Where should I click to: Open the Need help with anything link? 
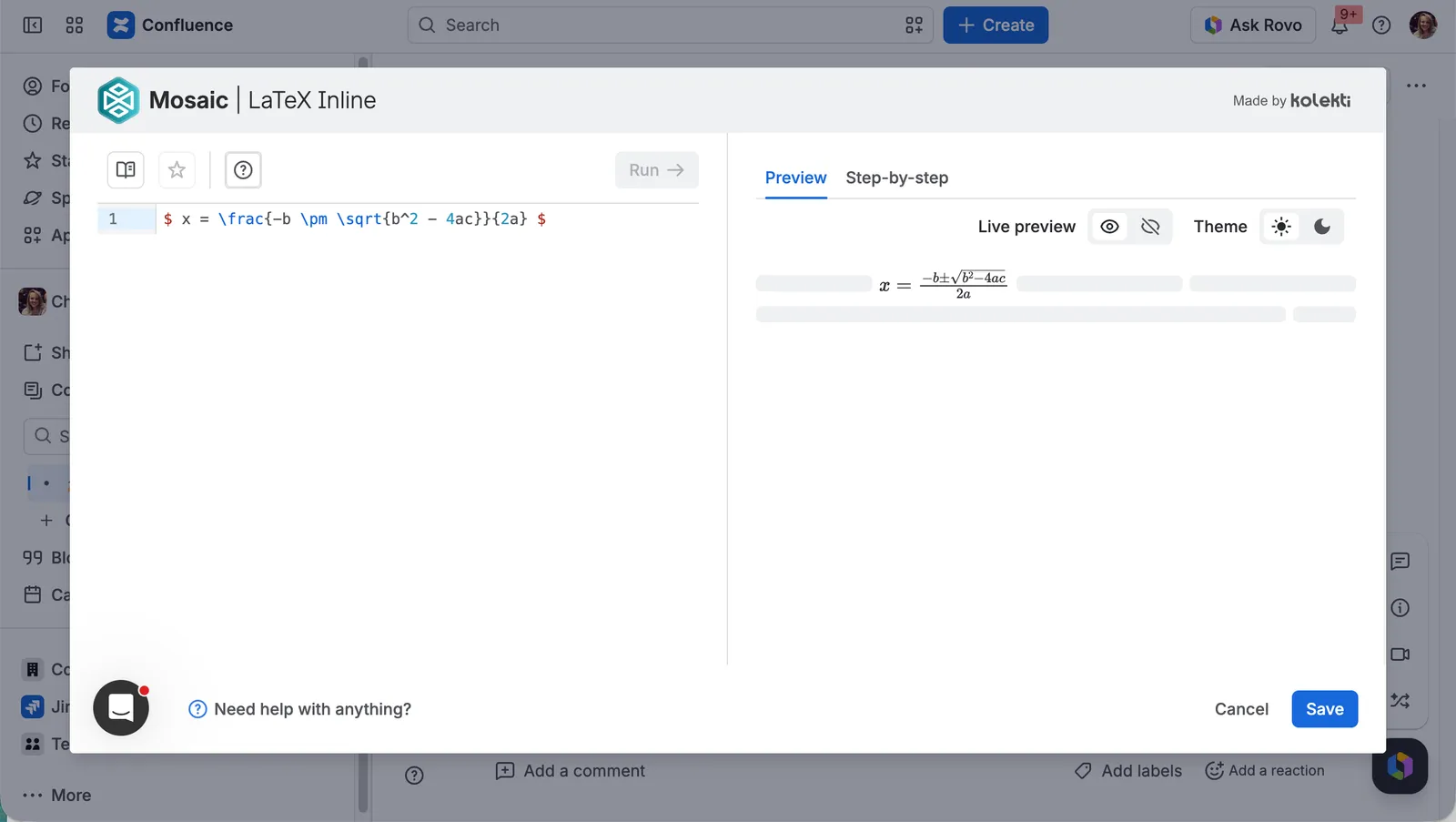click(299, 709)
